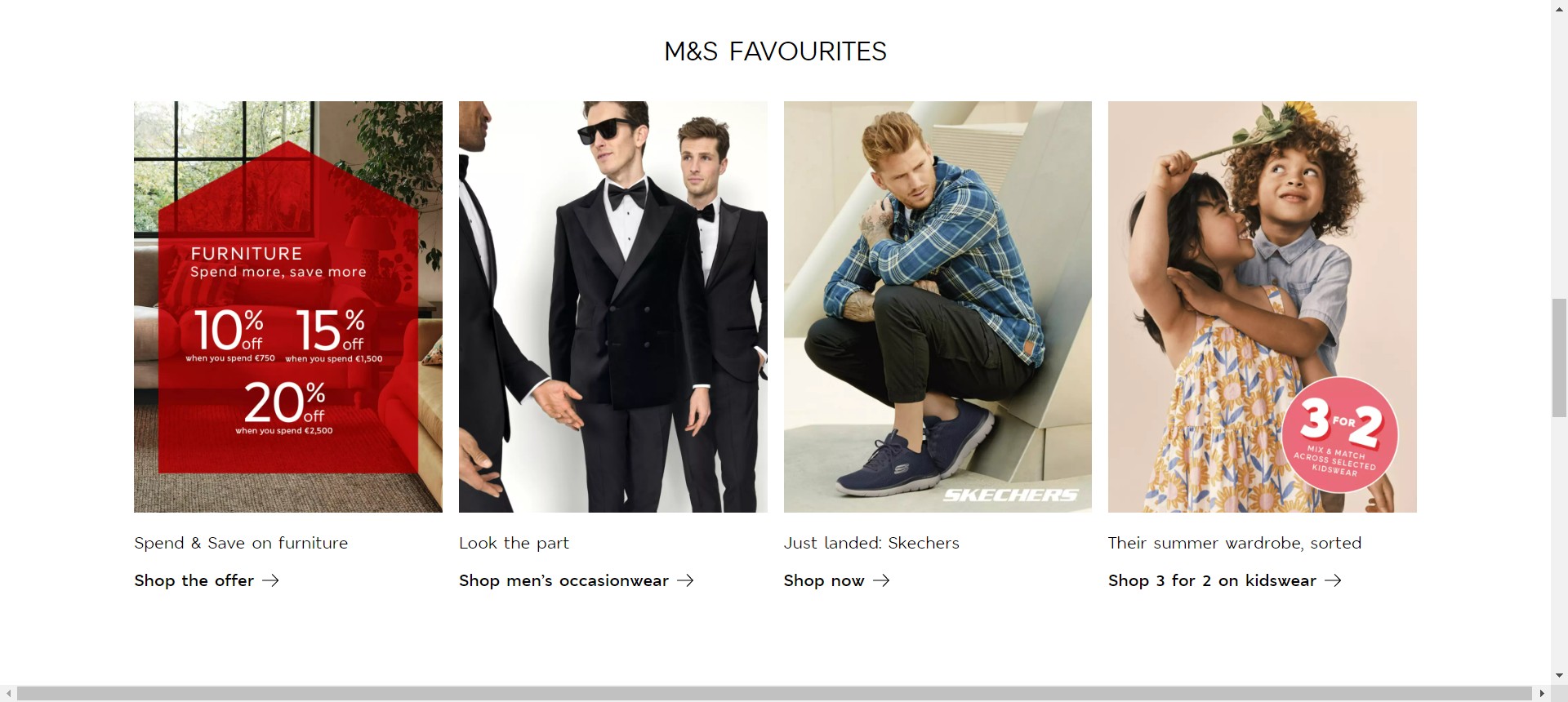Click the arrow next to Shop men's occasionwear
The image size is (1568, 702).
tap(685, 580)
